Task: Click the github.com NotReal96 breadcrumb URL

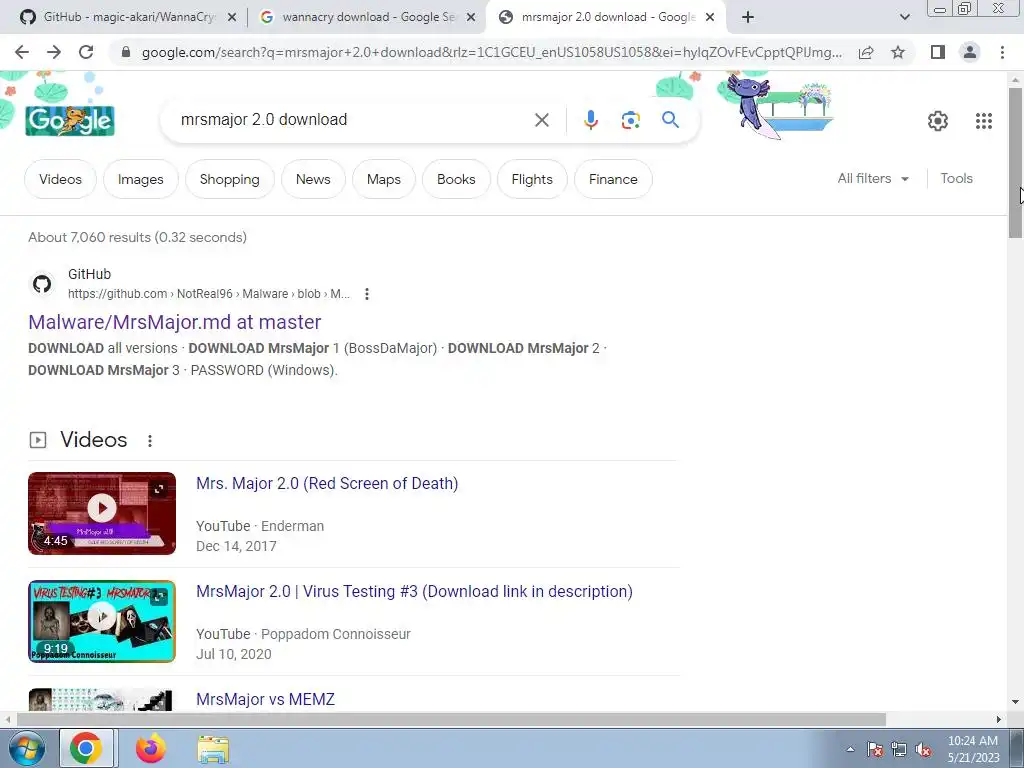Action: [209, 294]
